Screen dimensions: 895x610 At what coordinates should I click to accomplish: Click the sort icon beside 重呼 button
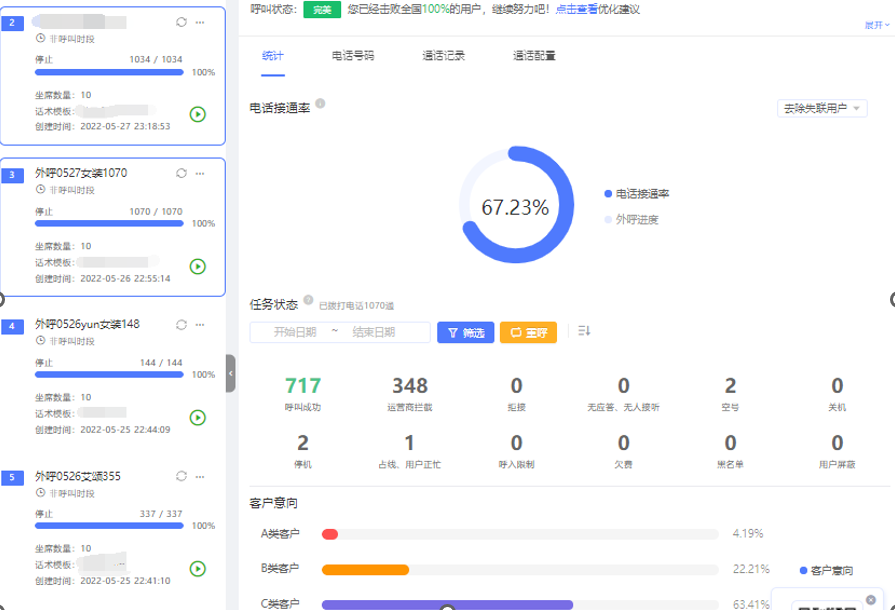pos(584,331)
